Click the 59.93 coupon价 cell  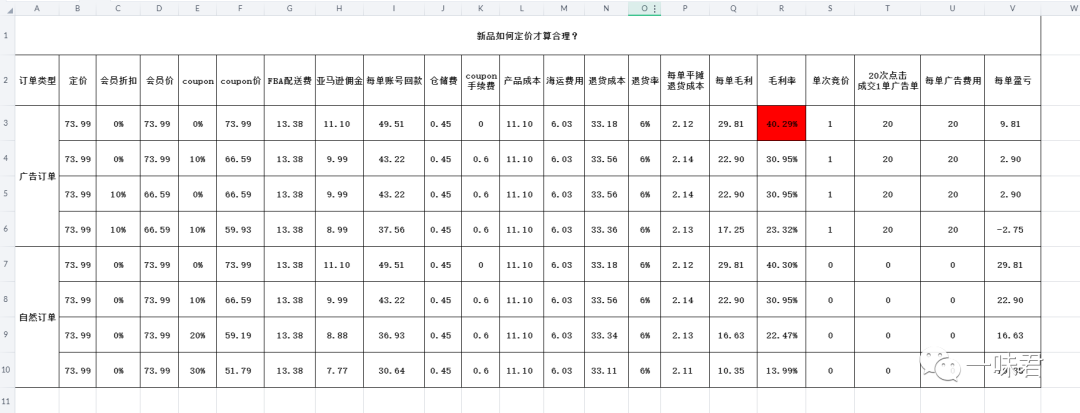coord(240,229)
